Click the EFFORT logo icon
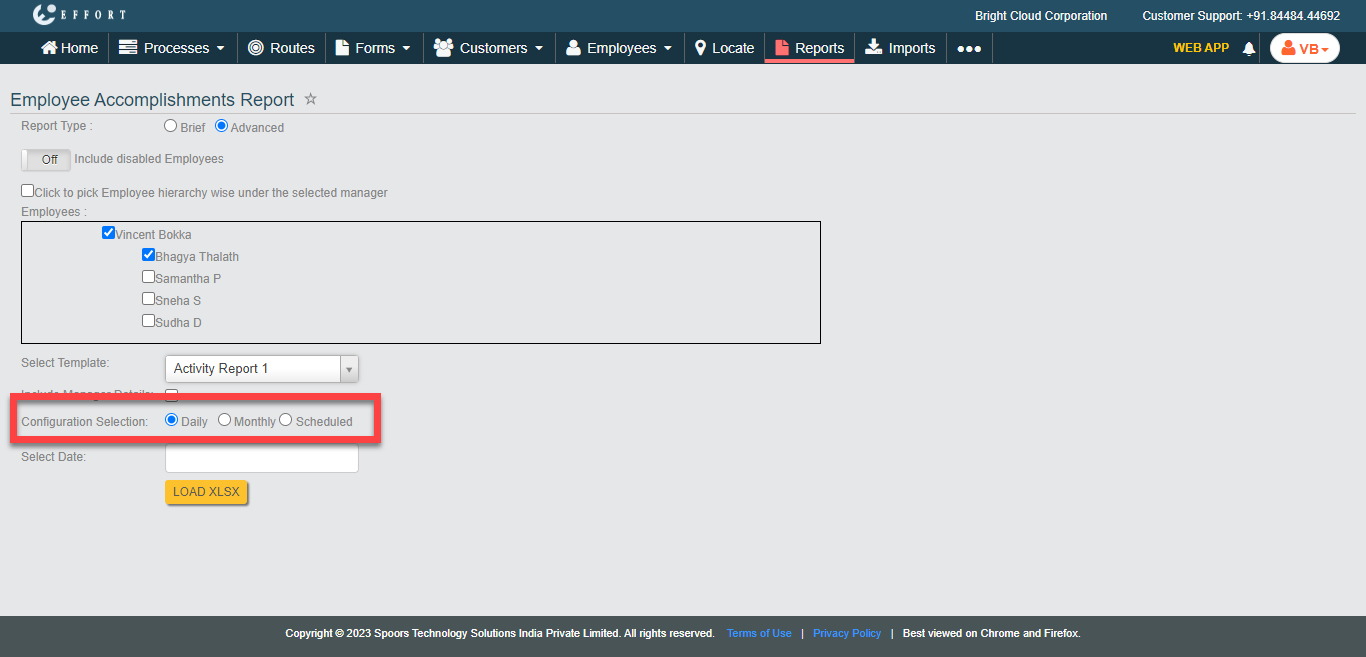Image resolution: width=1366 pixels, height=657 pixels. [x=45, y=15]
